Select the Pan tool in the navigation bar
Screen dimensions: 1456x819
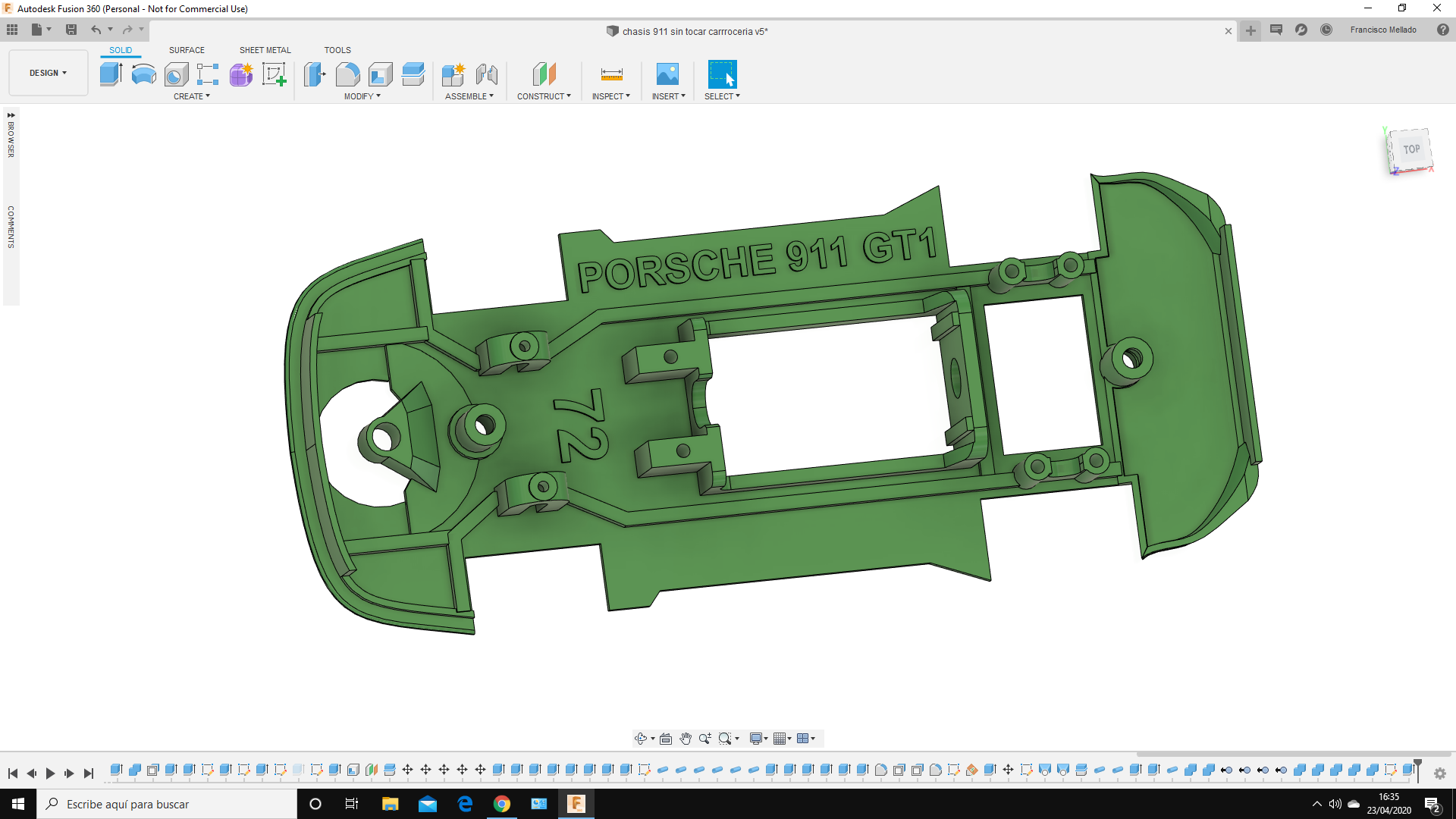point(686,738)
